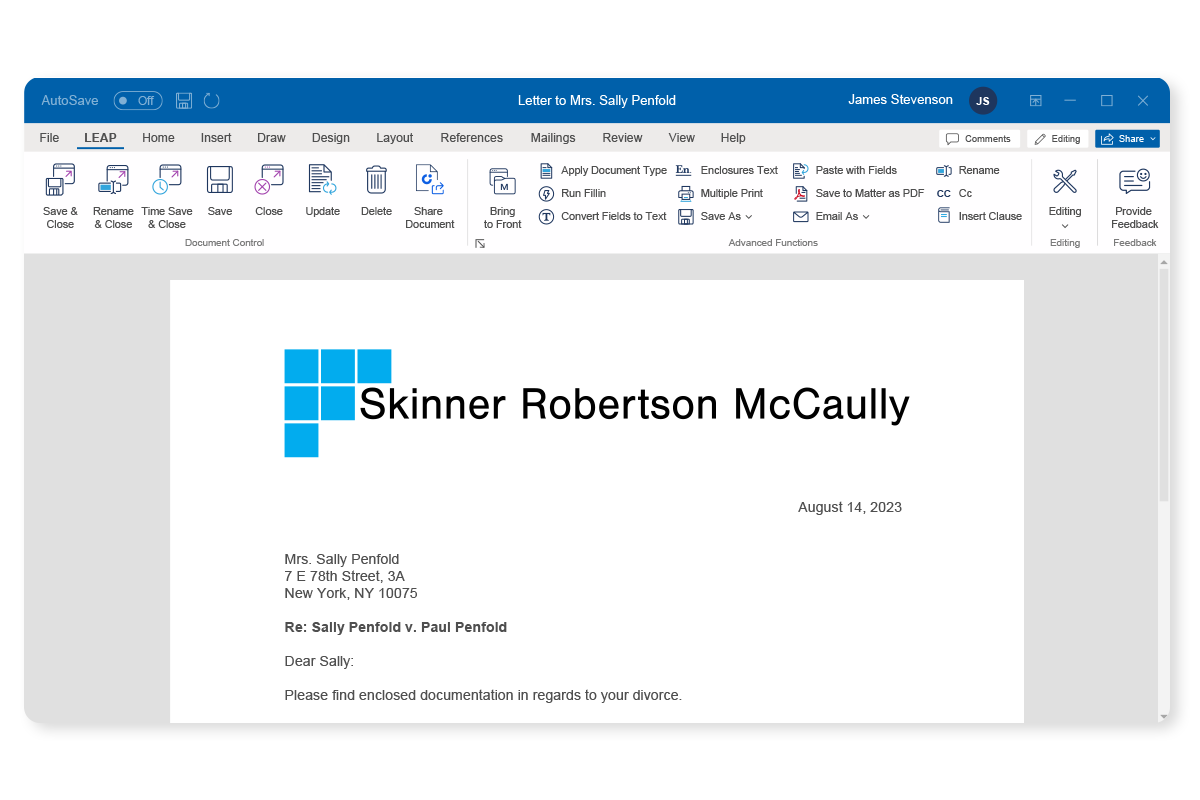Click Save to Matter as PDF
This screenshot has width=1200, height=800.
[x=858, y=193]
